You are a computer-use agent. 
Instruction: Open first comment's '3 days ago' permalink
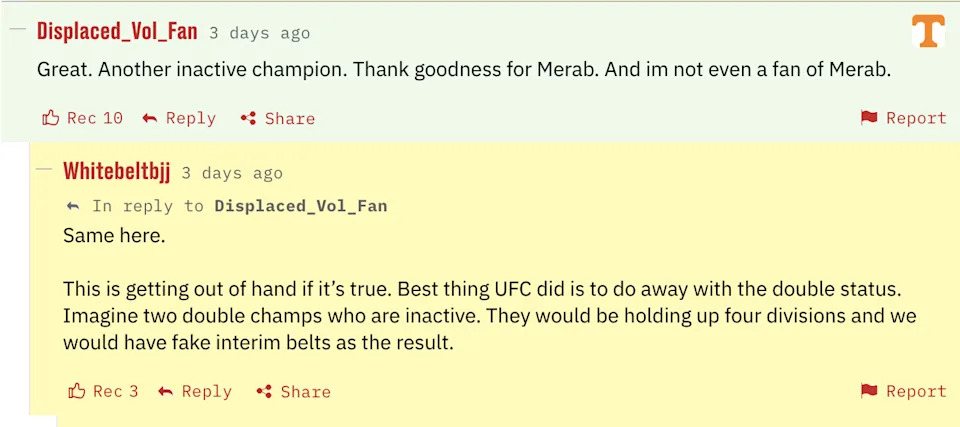click(260, 33)
